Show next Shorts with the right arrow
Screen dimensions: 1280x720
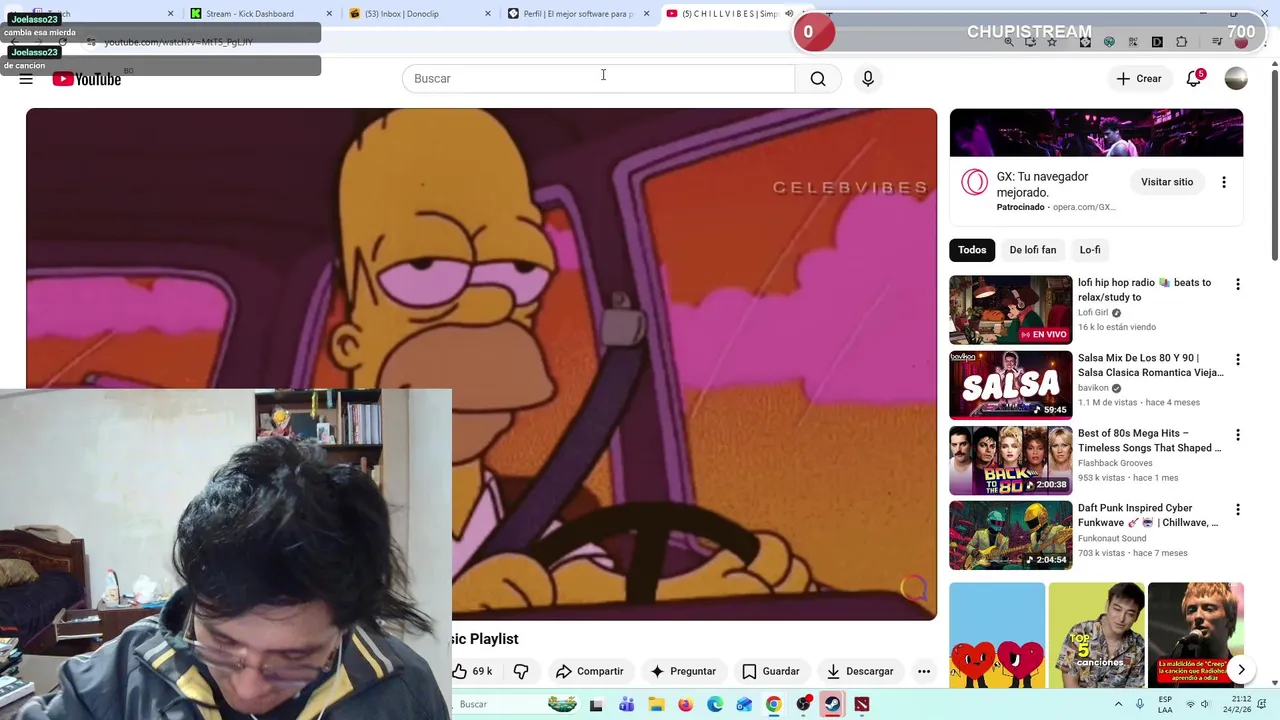point(1241,670)
